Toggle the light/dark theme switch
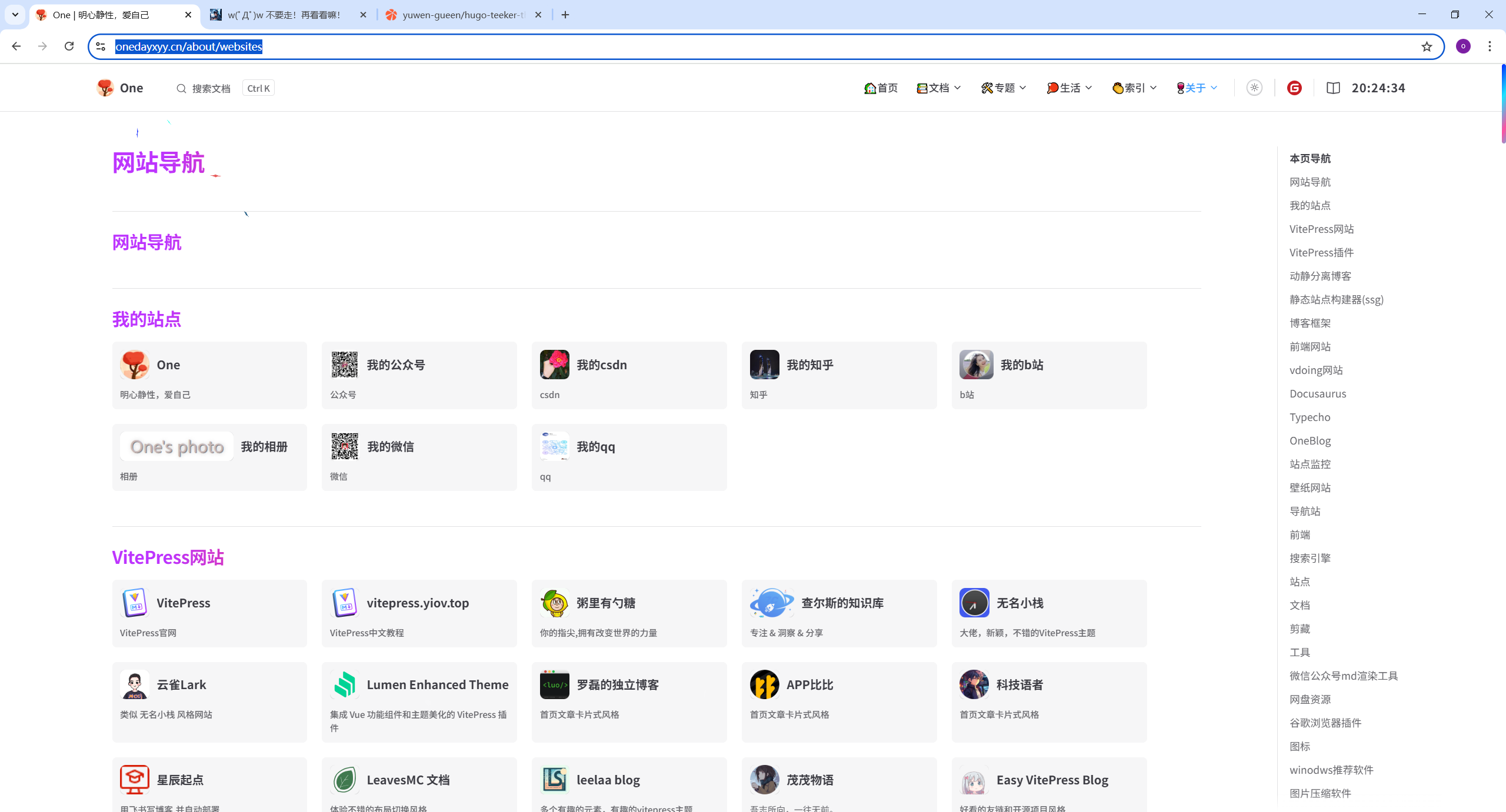 click(1254, 88)
